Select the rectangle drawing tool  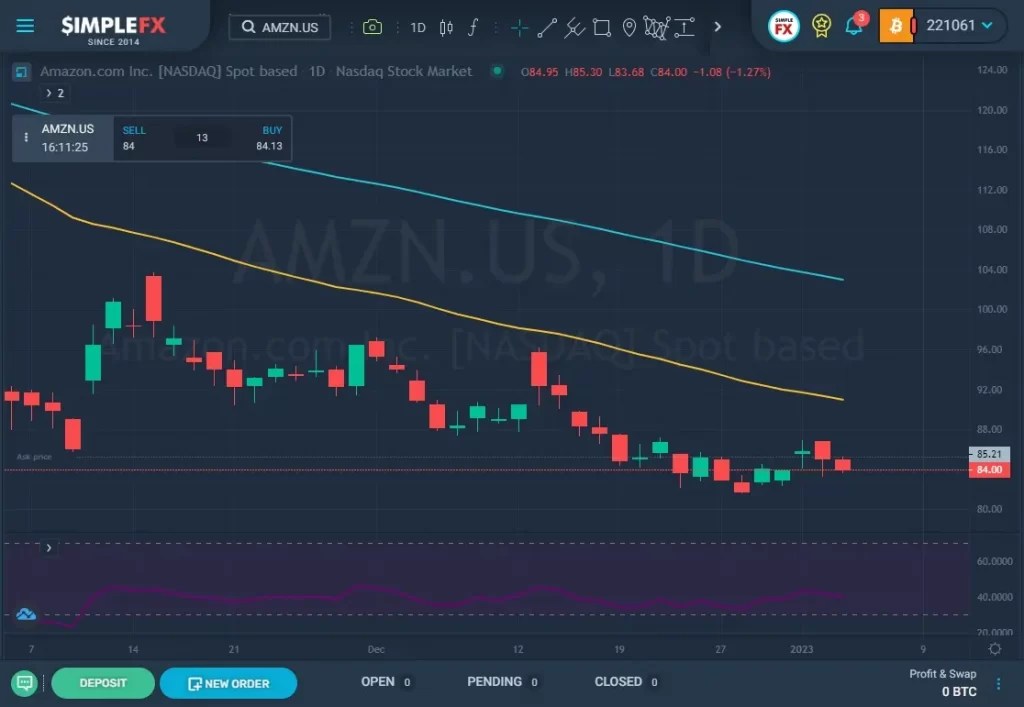pyautogui.click(x=601, y=27)
